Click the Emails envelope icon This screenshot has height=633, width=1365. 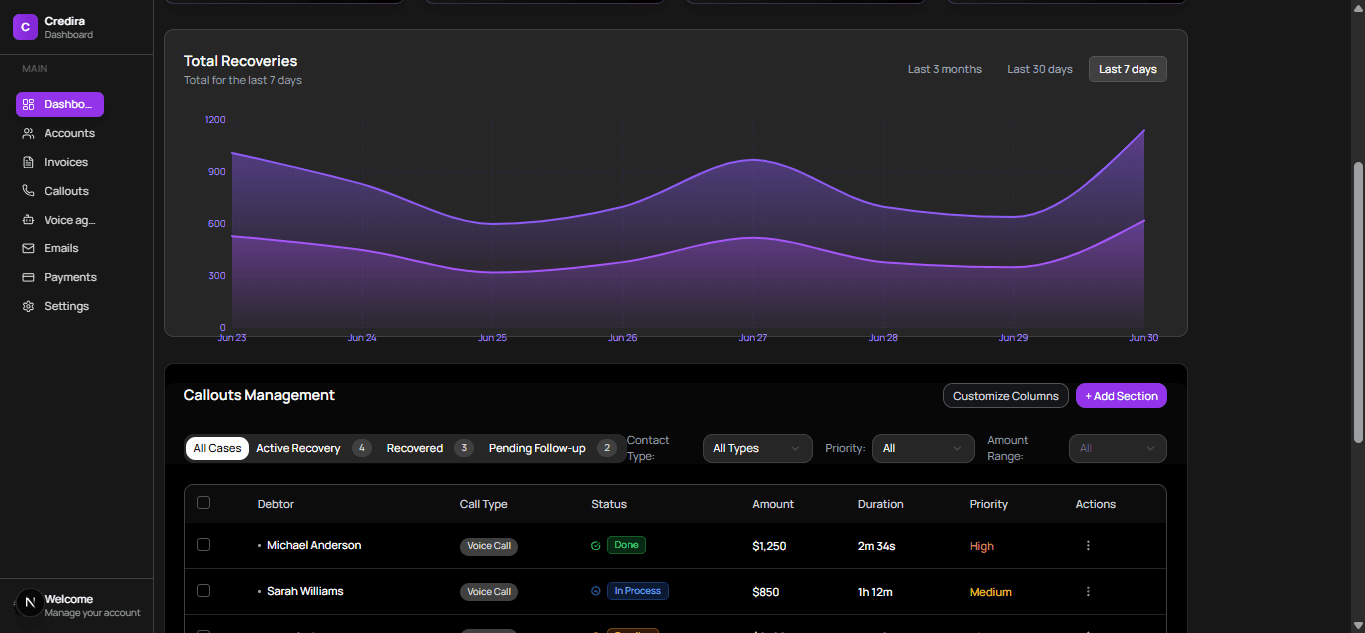coord(28,248)
